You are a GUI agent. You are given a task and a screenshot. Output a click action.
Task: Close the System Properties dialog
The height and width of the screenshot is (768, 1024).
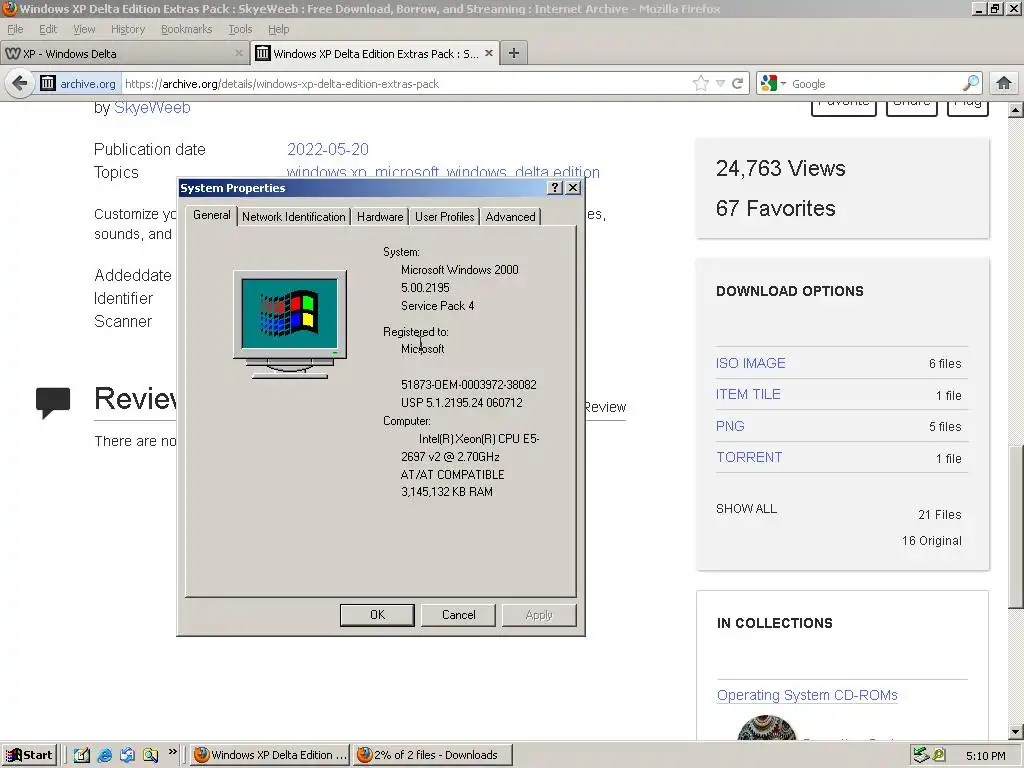point(573,188)
